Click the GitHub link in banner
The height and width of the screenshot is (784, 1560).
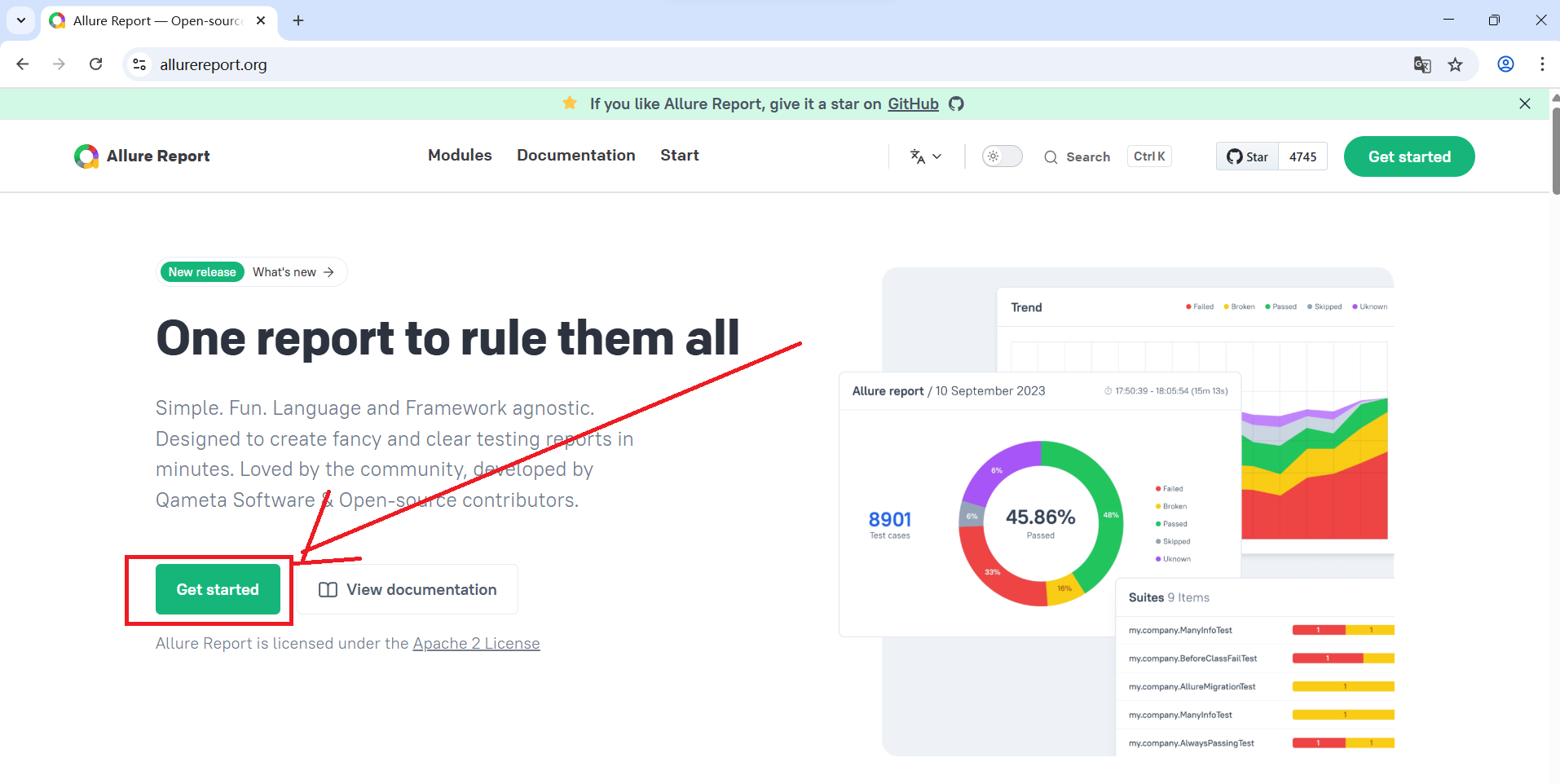(913, 104)
